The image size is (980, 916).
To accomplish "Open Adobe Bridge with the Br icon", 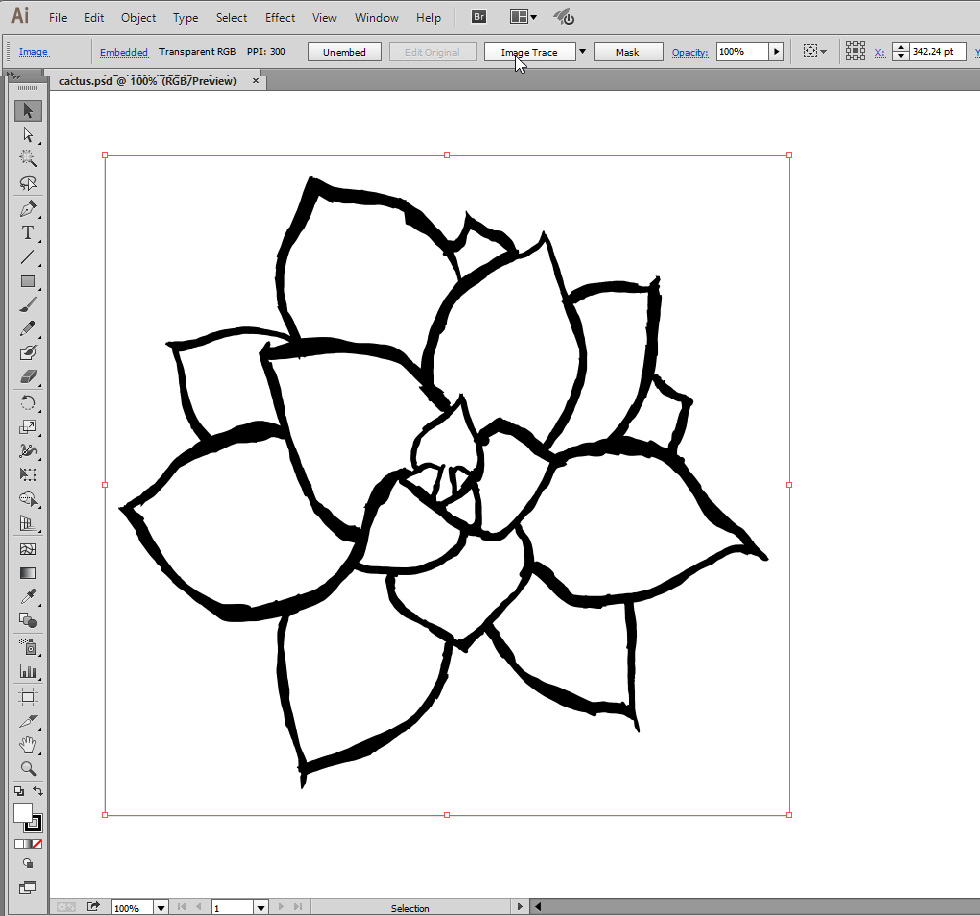I will click(x=479, y=17).
